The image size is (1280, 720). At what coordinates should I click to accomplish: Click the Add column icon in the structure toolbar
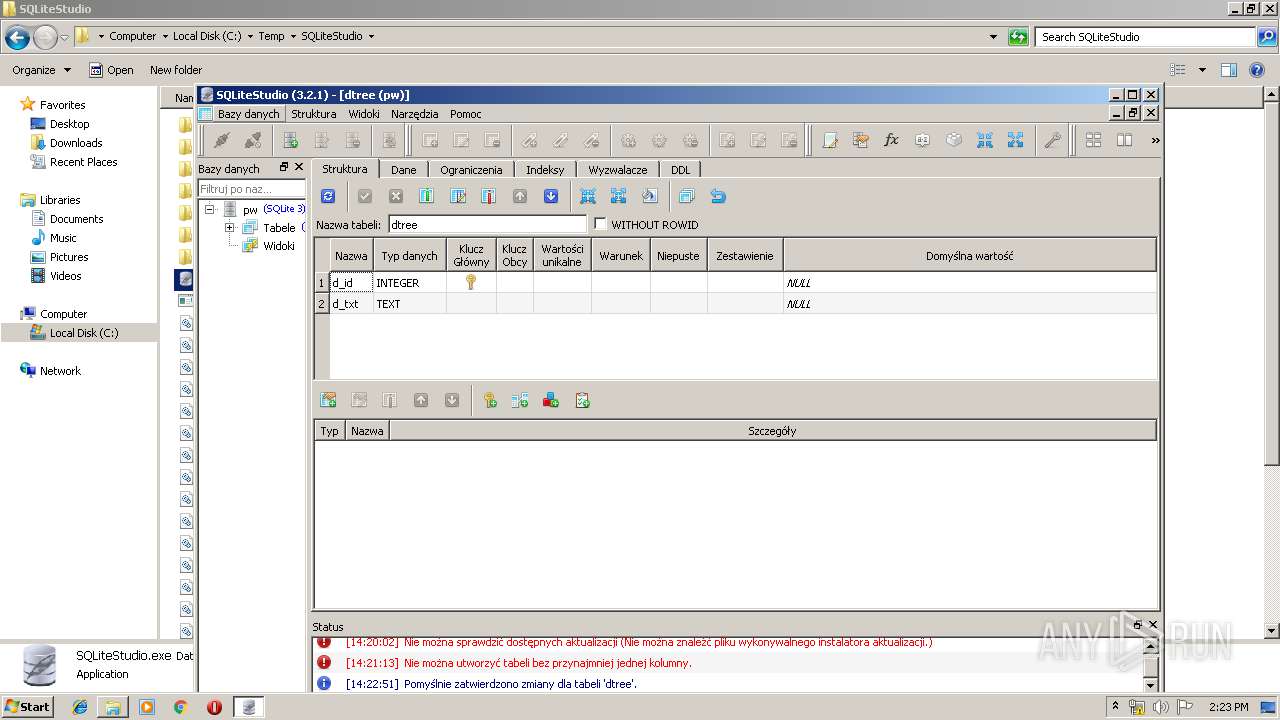coord(426,196)
